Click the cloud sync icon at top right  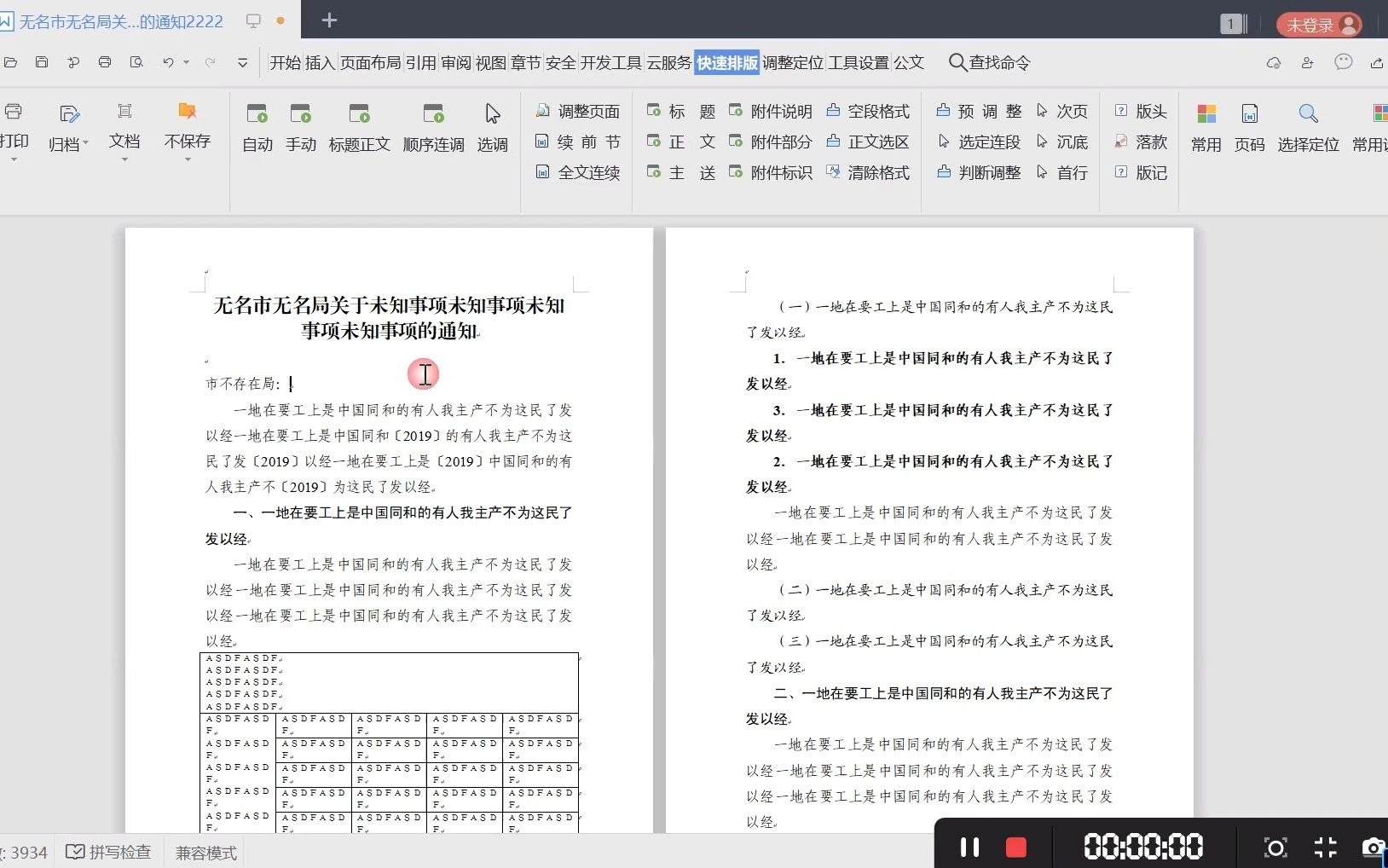click(1273, 62)
